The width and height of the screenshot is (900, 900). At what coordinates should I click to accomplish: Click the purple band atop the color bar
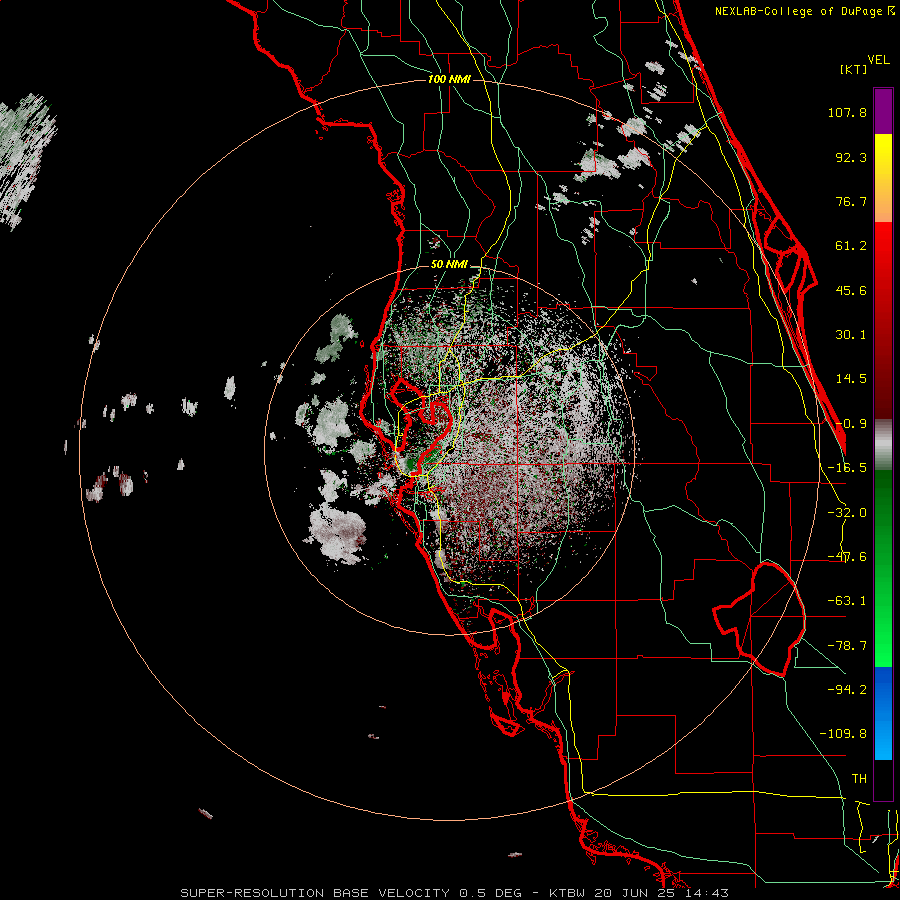[883, 111]
